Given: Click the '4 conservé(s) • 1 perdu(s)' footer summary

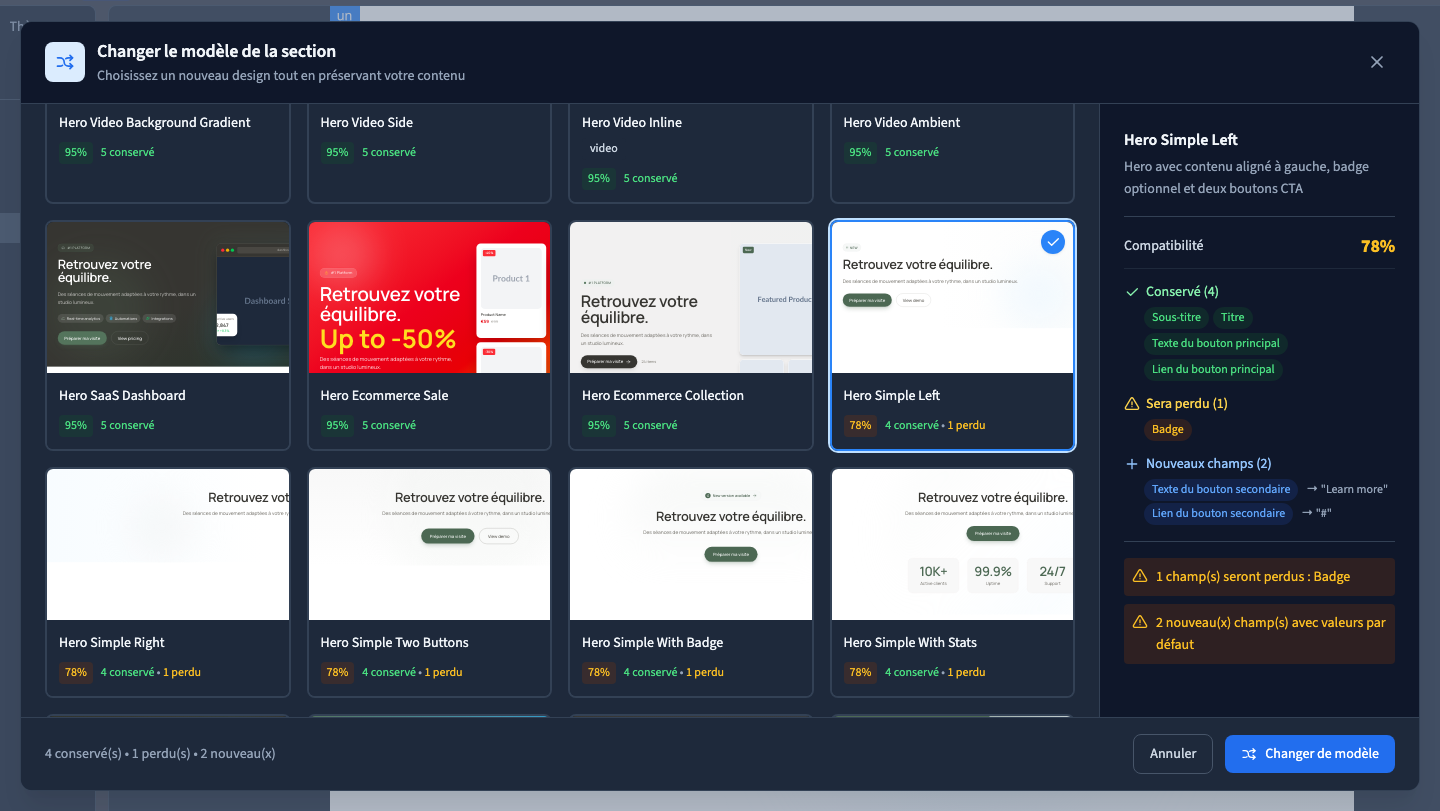Looking at the screenshot, I should [x=160, y=754].
